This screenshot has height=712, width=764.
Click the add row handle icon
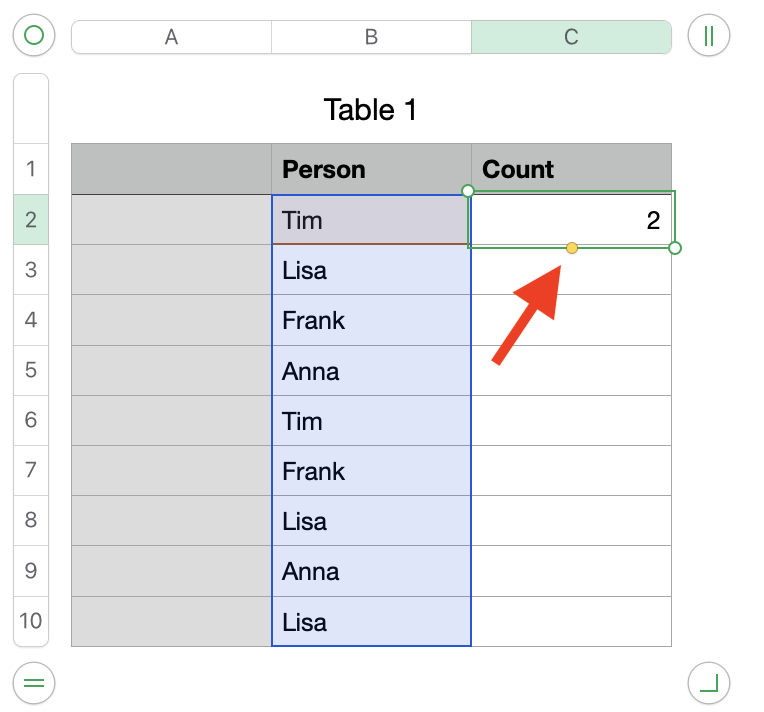coord(33,684)
